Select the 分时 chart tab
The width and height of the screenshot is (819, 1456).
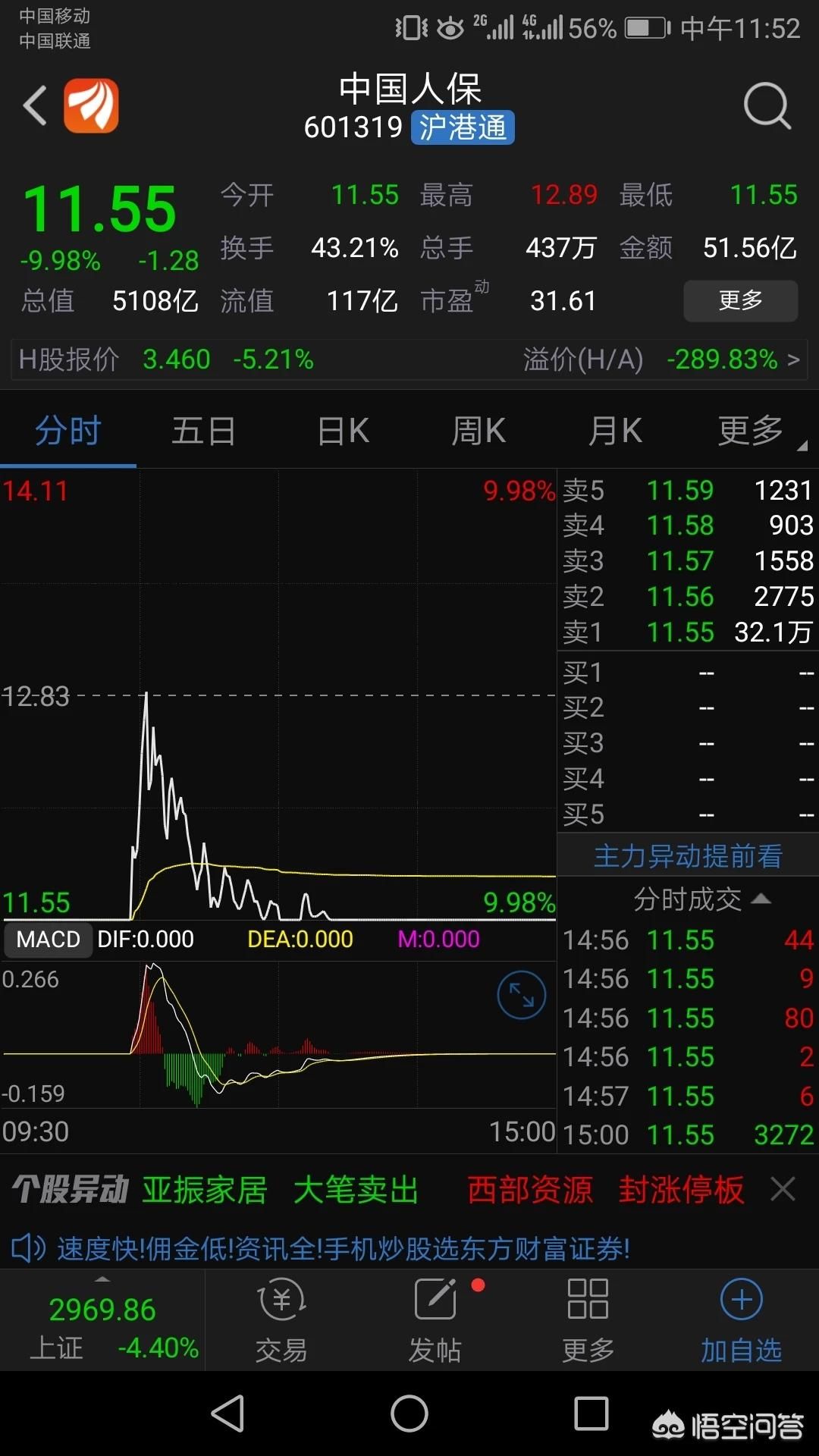(x=68, y=431)
